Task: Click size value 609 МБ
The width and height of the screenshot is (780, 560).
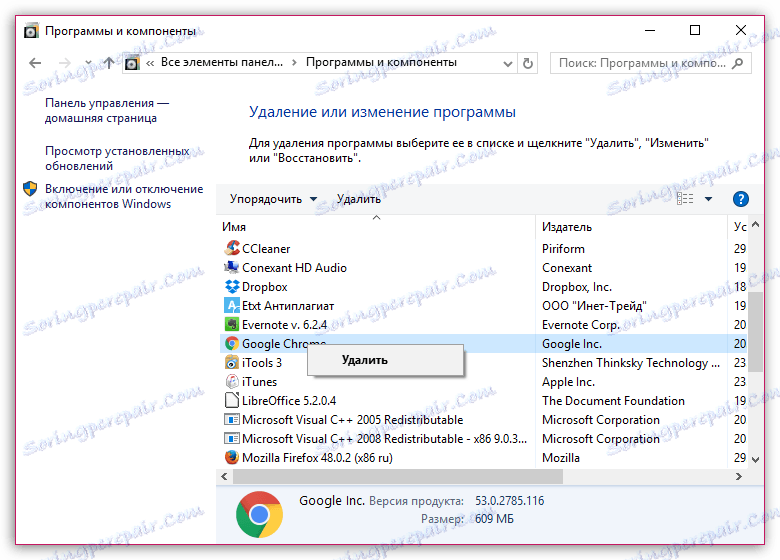Action: click(x=494, y=519)
